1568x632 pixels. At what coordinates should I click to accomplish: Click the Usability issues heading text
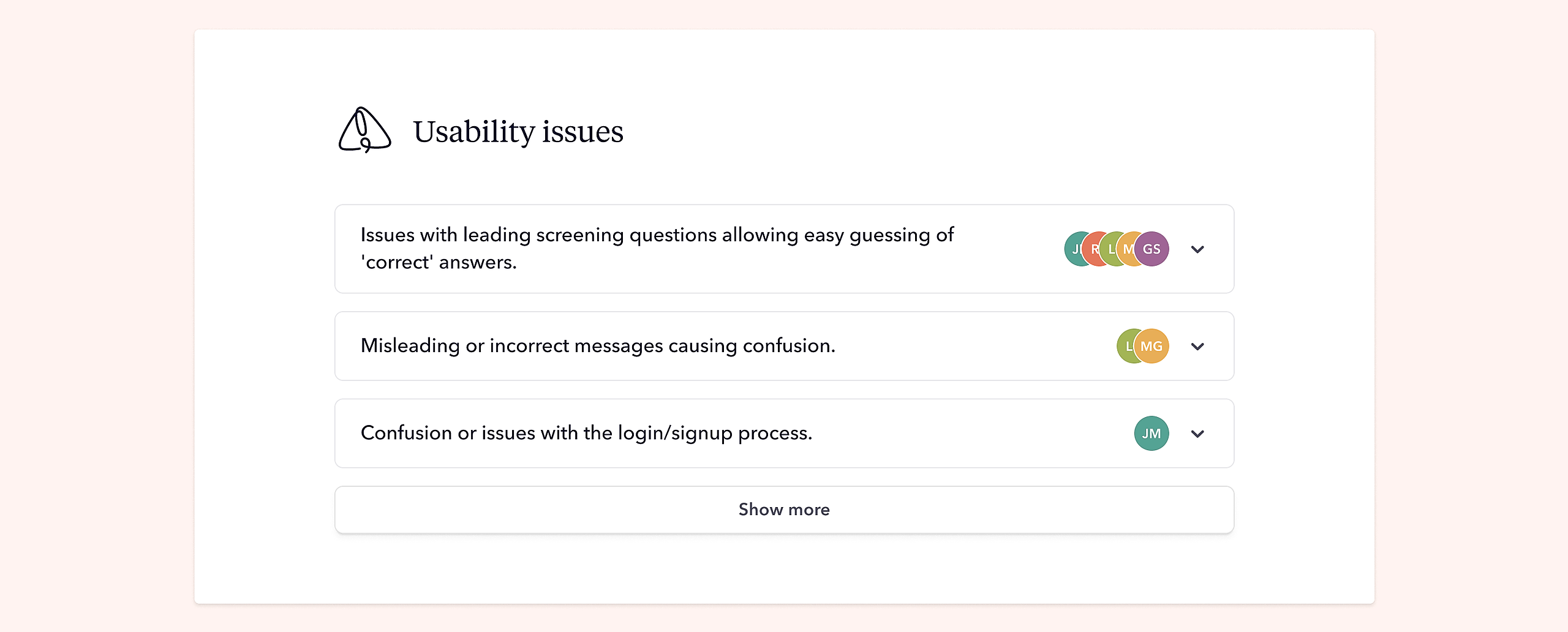518,132
